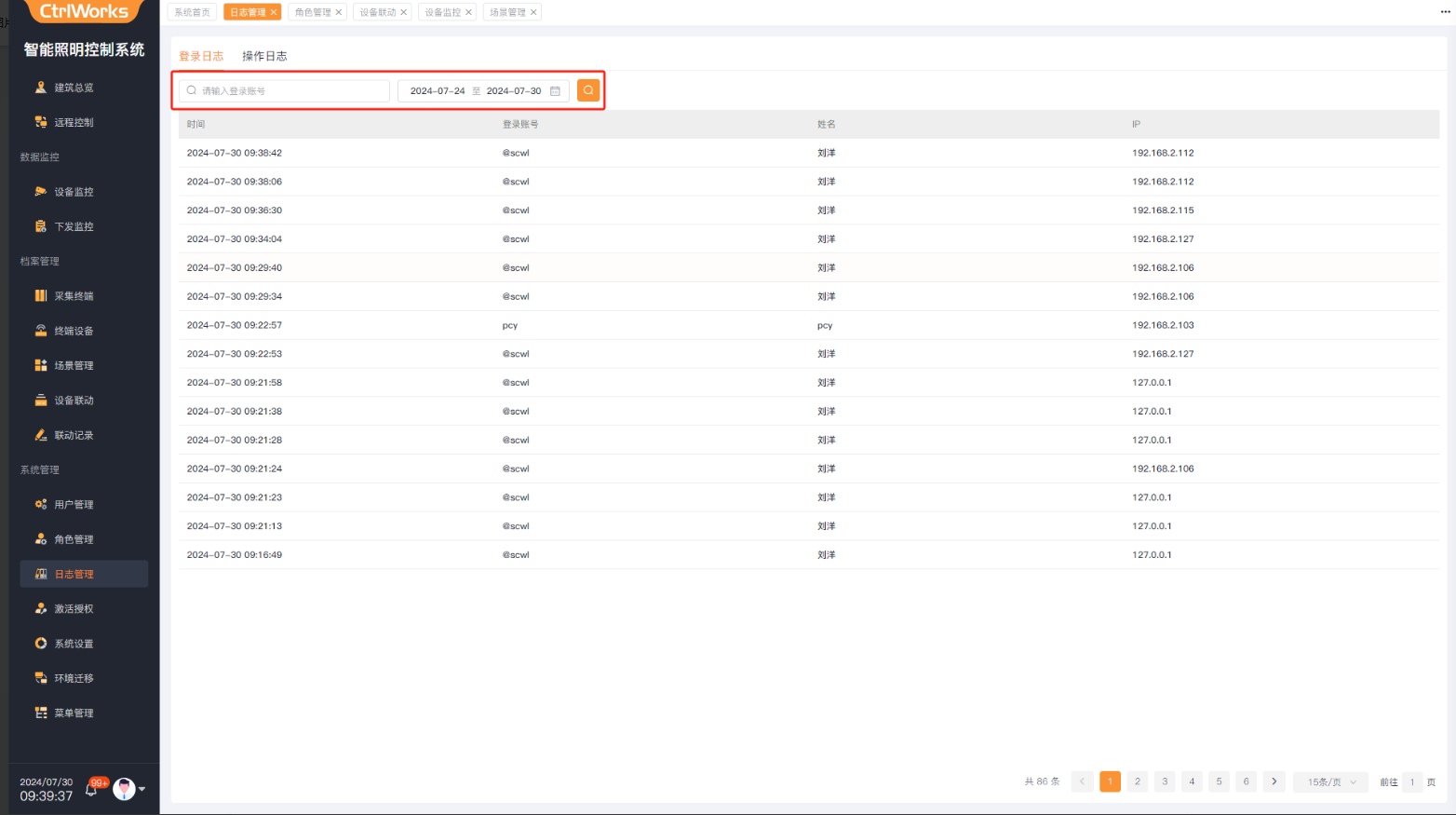
Task: Click the next page arrow
Action: click(x=1274, y=781)
